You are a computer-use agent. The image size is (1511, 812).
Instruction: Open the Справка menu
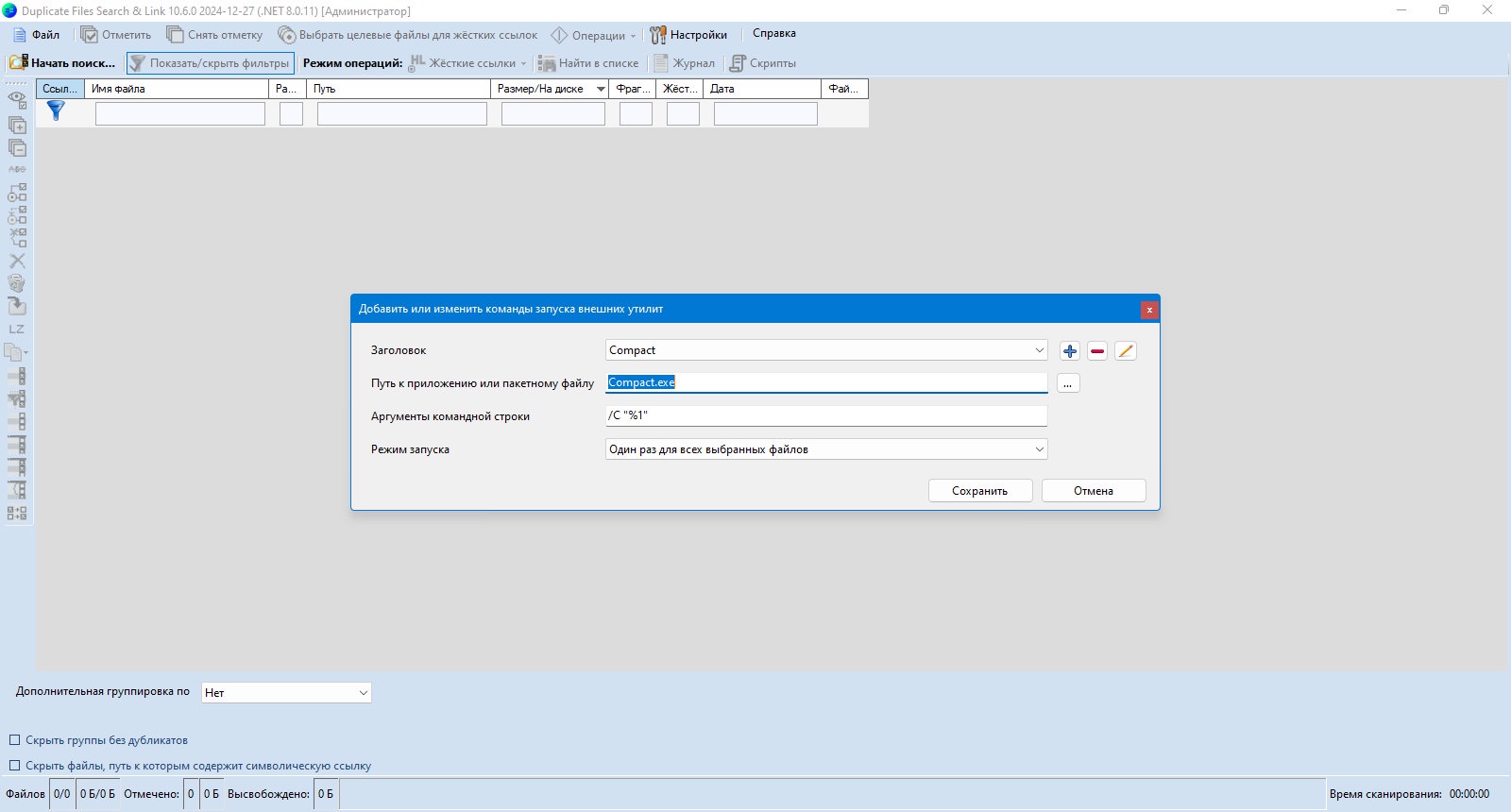pyautogui.click(x=774, y=34)
